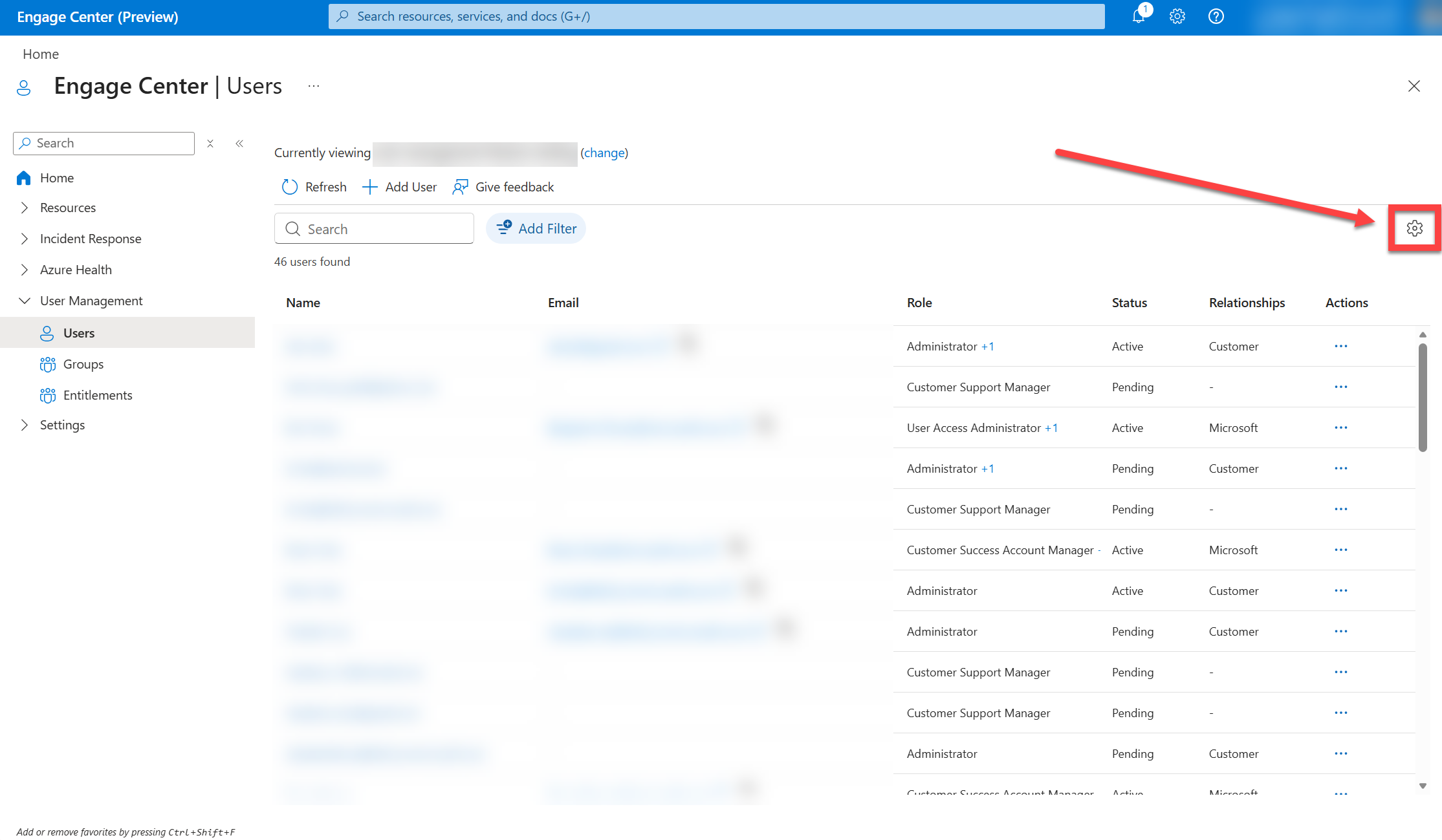Click the '46 users found' text

point(312,262)
